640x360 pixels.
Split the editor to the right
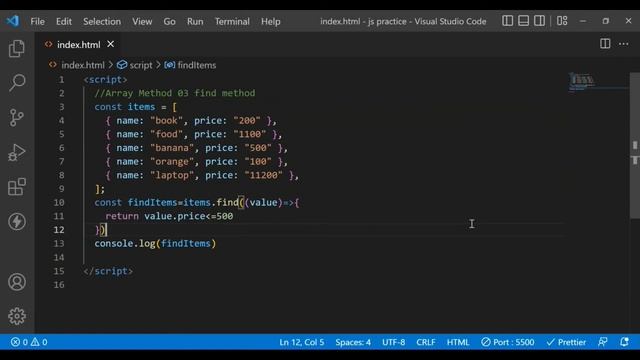tap(605, 44)
